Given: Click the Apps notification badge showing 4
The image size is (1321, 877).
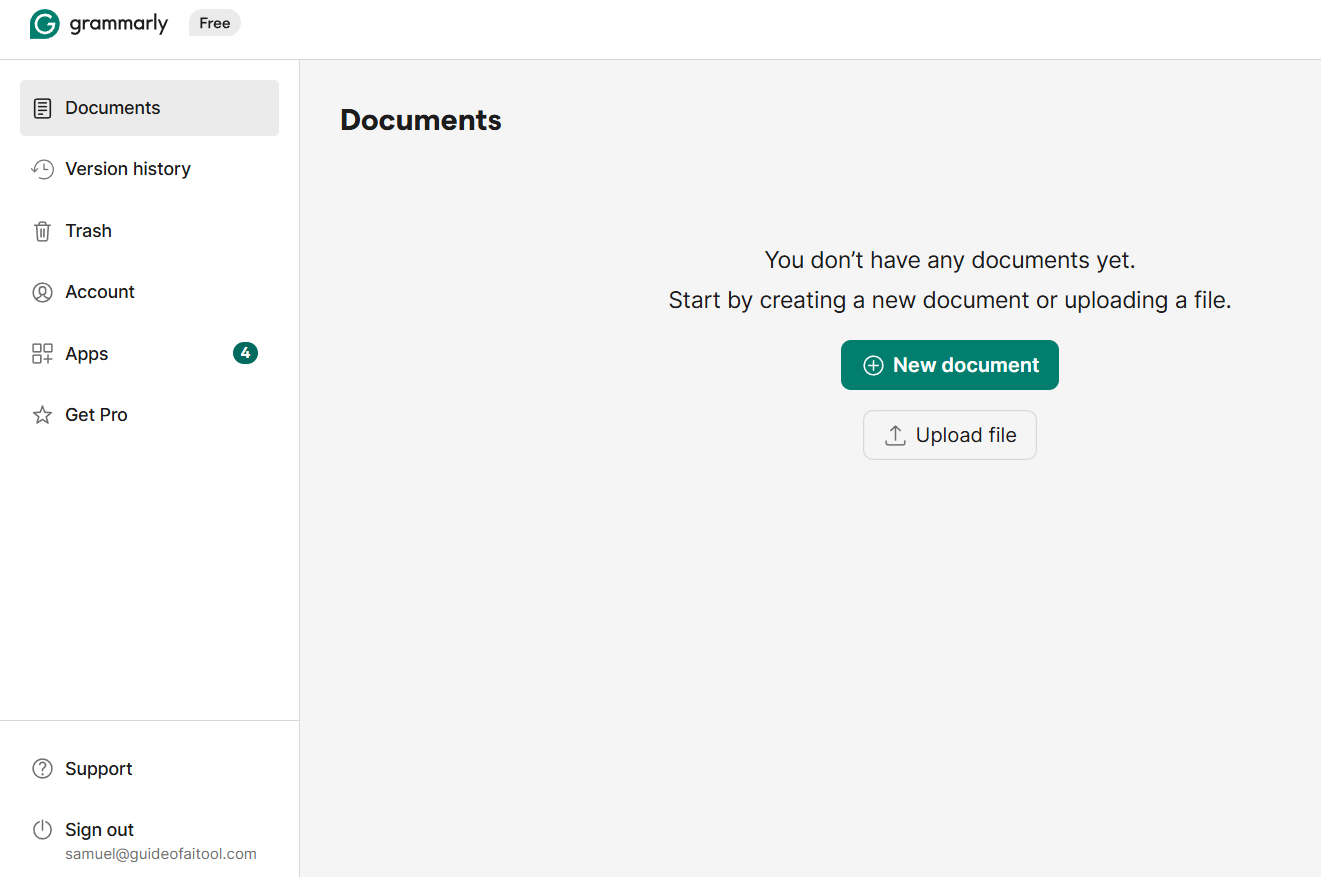Looking at the screenshot, I should coord(245,353).
